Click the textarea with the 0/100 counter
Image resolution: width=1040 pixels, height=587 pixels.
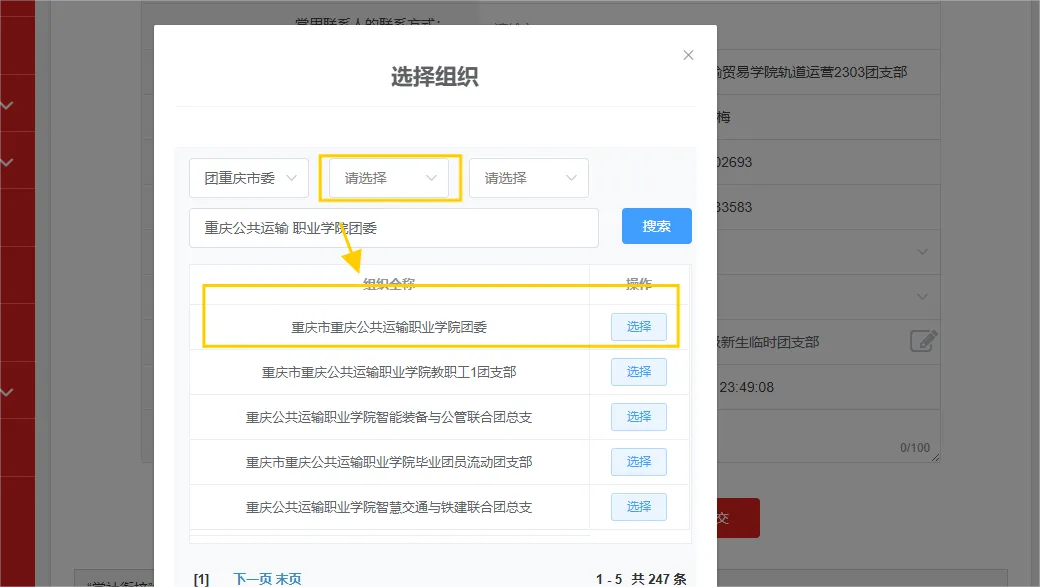[x=828, y=432]
